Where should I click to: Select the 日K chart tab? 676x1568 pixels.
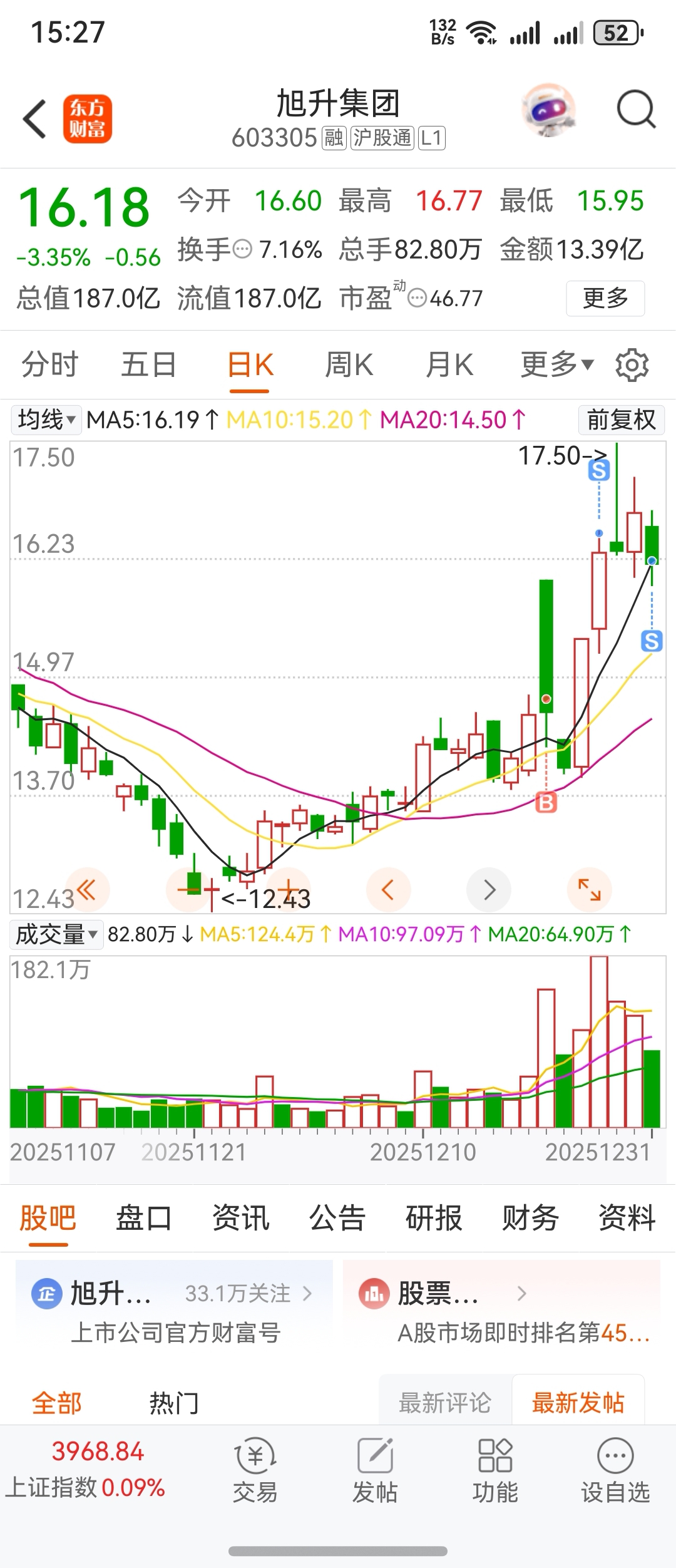[x=250, y=364]
